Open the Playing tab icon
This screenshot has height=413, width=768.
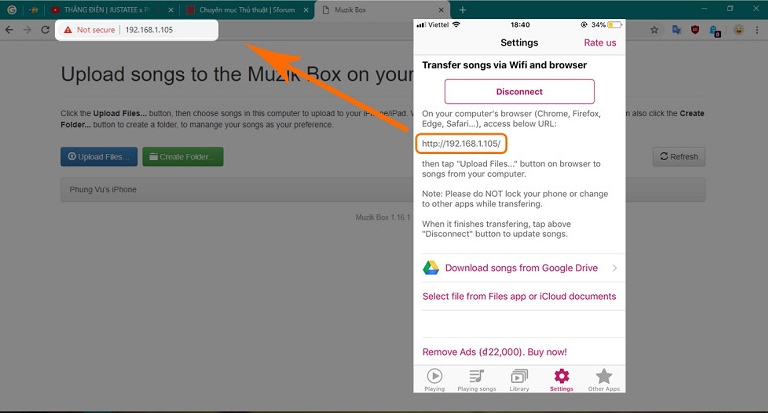[x=435, y=379]
